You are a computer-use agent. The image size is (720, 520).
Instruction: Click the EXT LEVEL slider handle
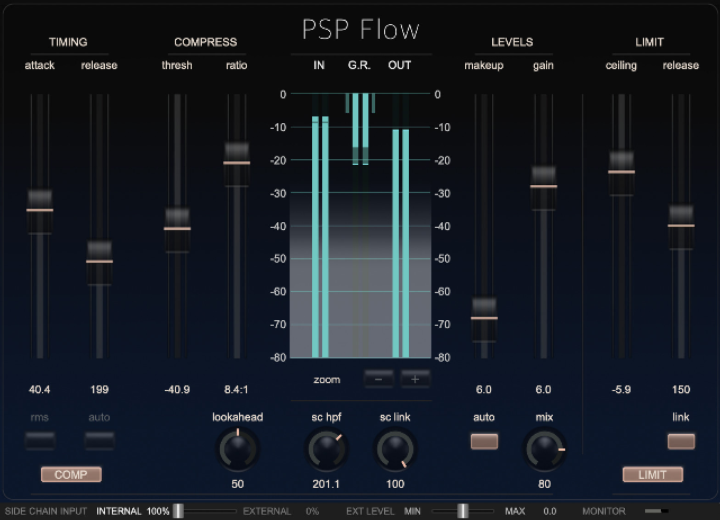pyautogui.click(x=463, y=511)
